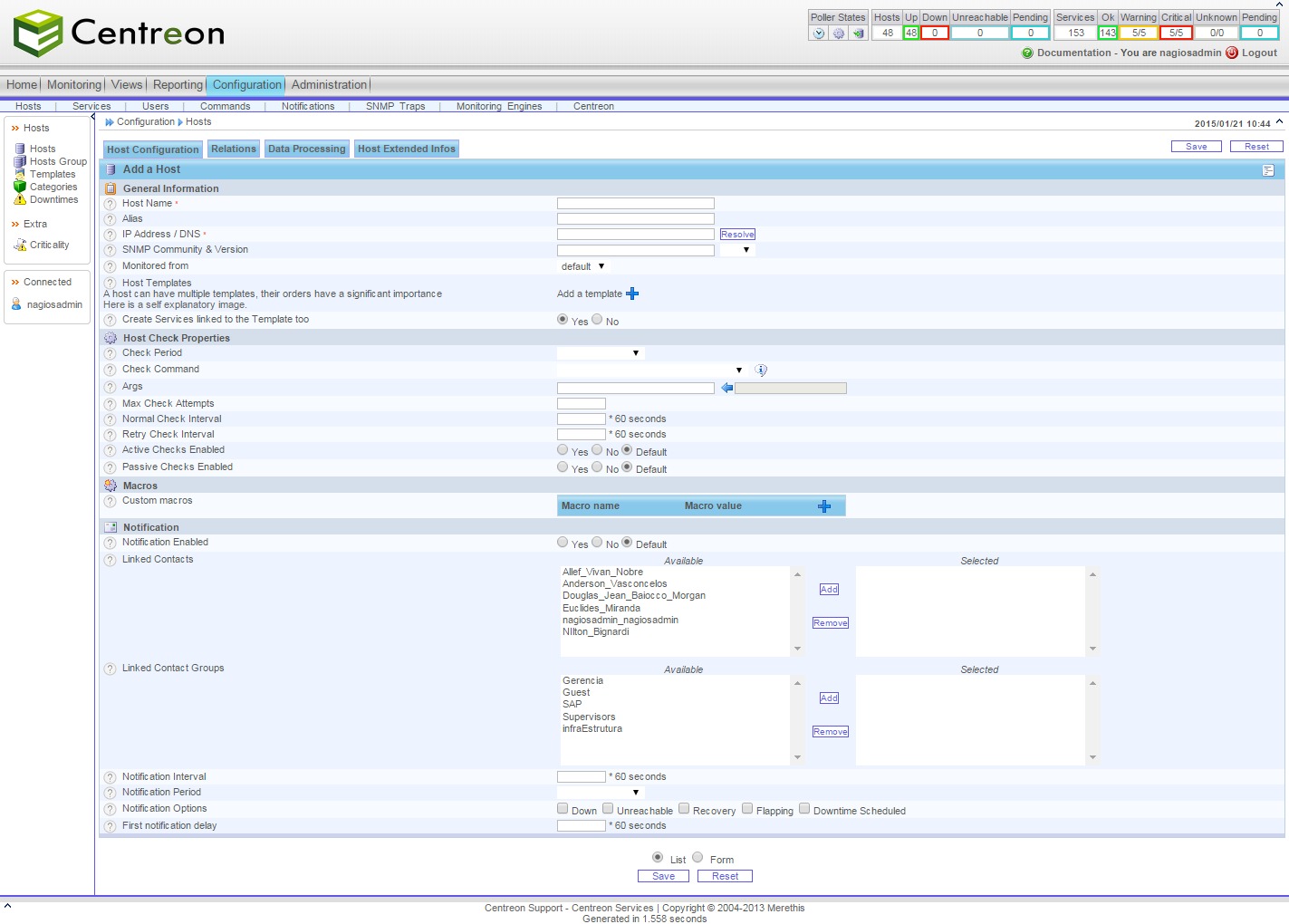Viewport: 1289px width, 924px height.
Task: Click the top right Reset button
Action: click(x=1256, y=147)
